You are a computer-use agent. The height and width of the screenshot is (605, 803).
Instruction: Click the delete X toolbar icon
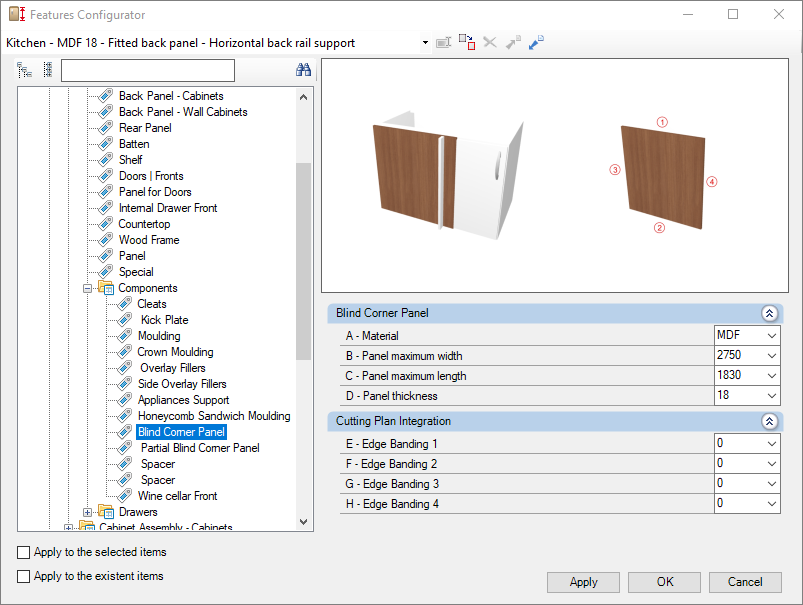point(490,43)
